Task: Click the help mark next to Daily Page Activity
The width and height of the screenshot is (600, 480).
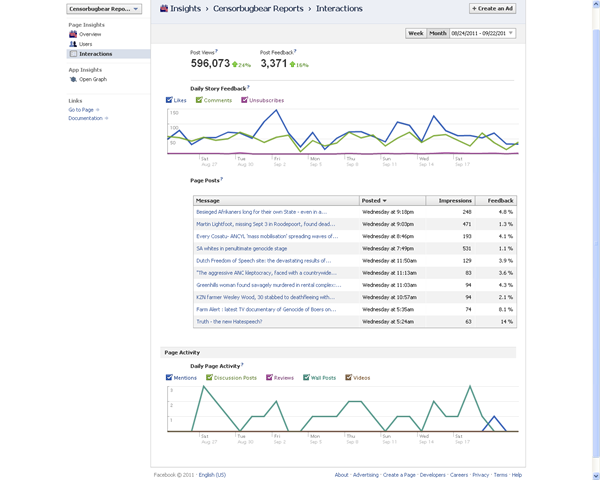Action: coord(242,364)
